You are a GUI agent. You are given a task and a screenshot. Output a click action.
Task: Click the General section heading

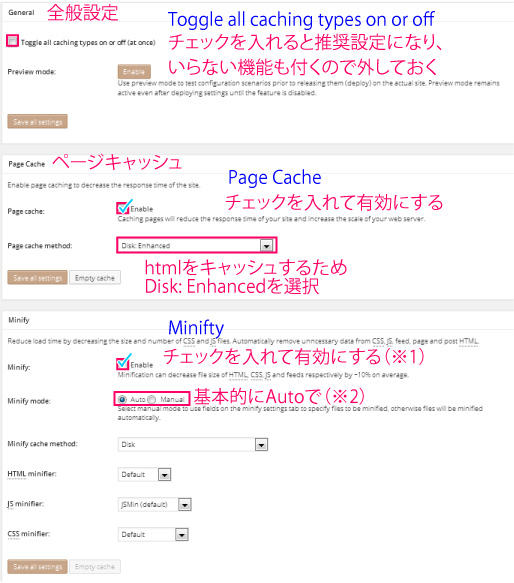21,12
